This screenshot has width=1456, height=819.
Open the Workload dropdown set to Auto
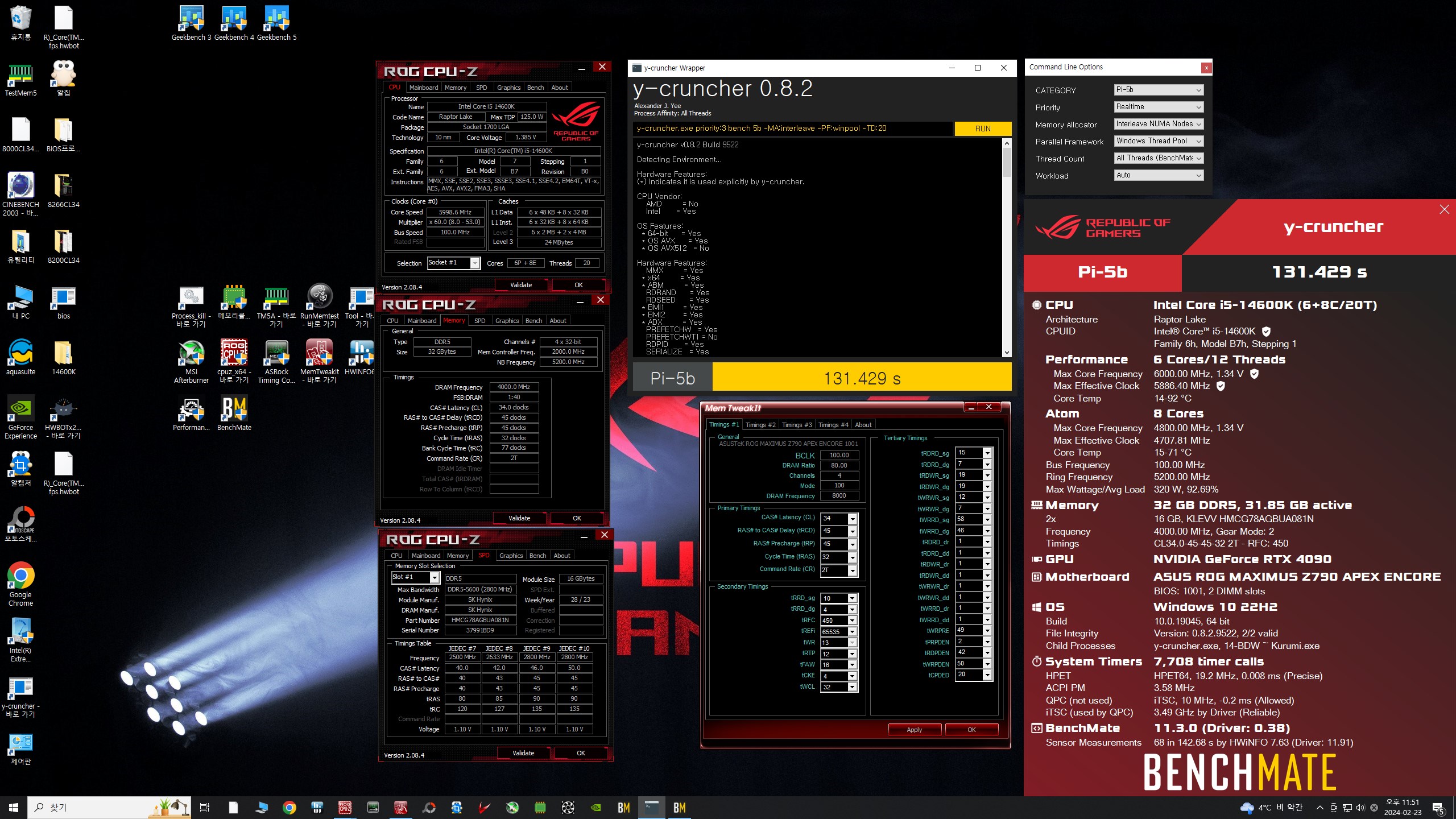click(x=1159, y=175)
